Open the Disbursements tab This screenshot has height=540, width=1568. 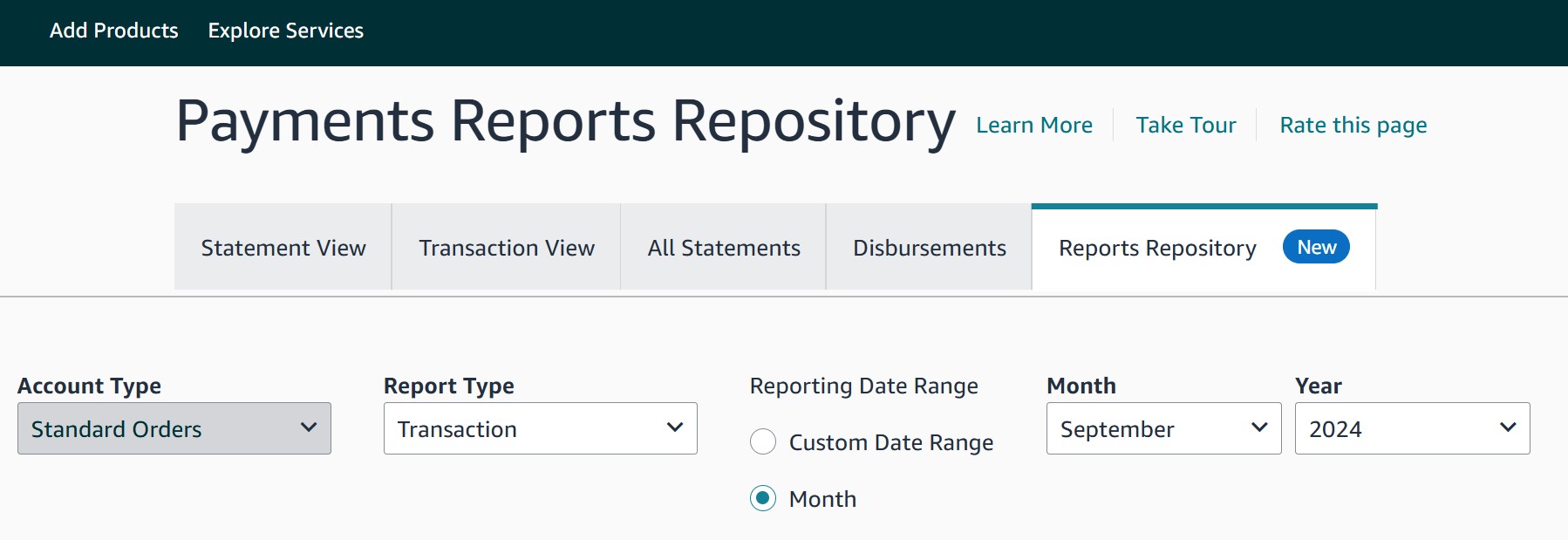930,248
